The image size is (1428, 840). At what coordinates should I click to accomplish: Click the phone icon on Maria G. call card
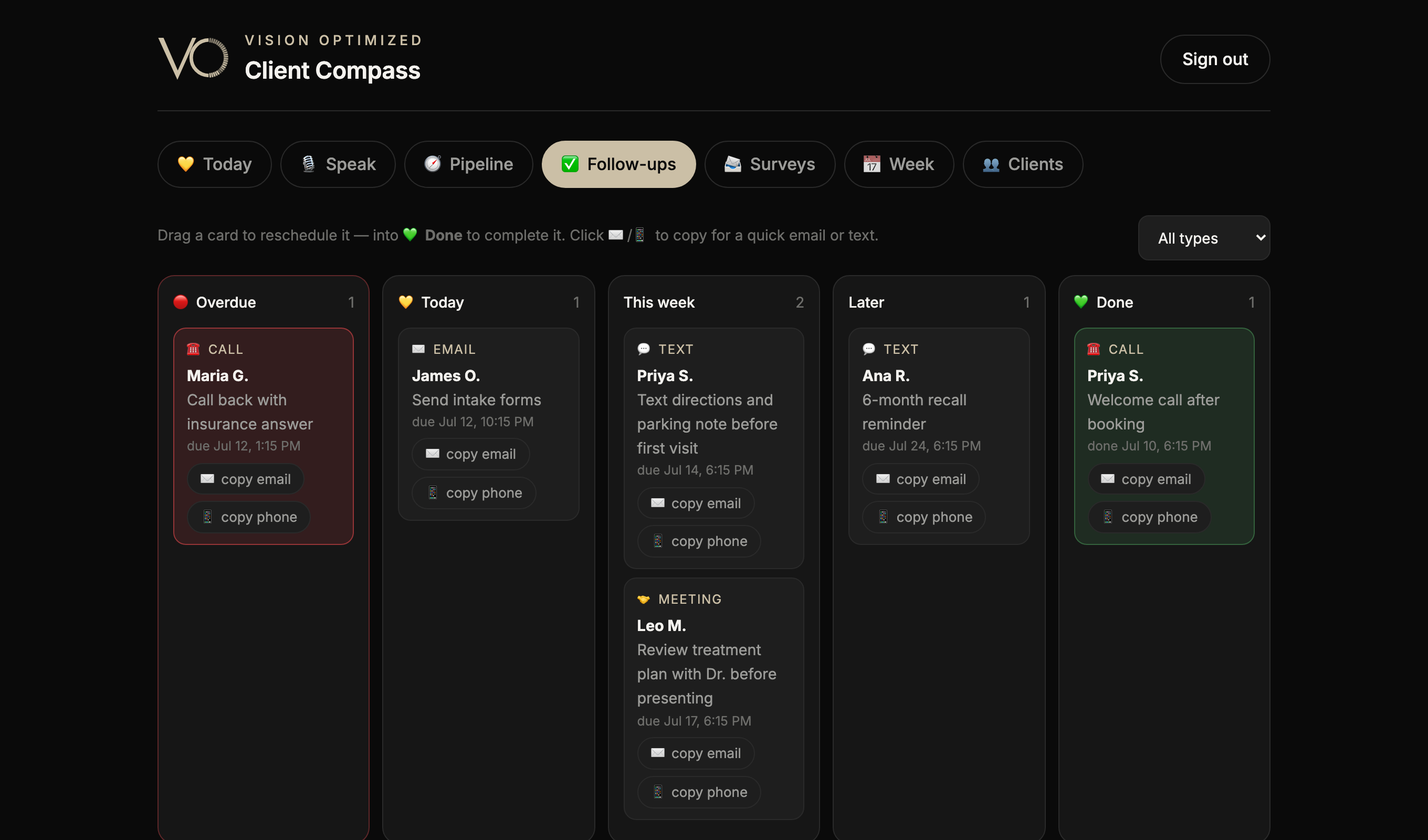[x=193, y=349]
